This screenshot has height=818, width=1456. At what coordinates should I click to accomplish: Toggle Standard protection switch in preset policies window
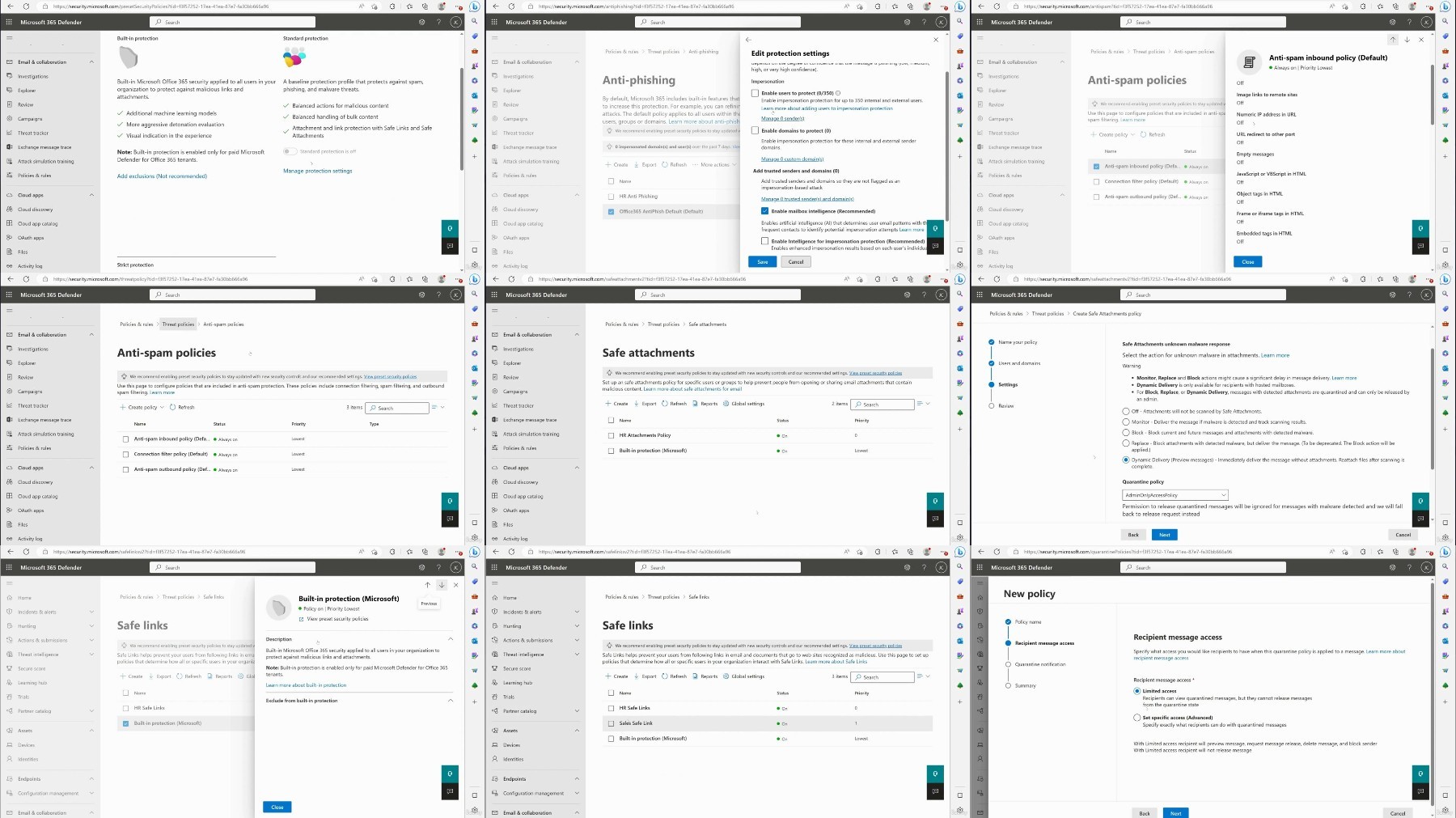289,151
